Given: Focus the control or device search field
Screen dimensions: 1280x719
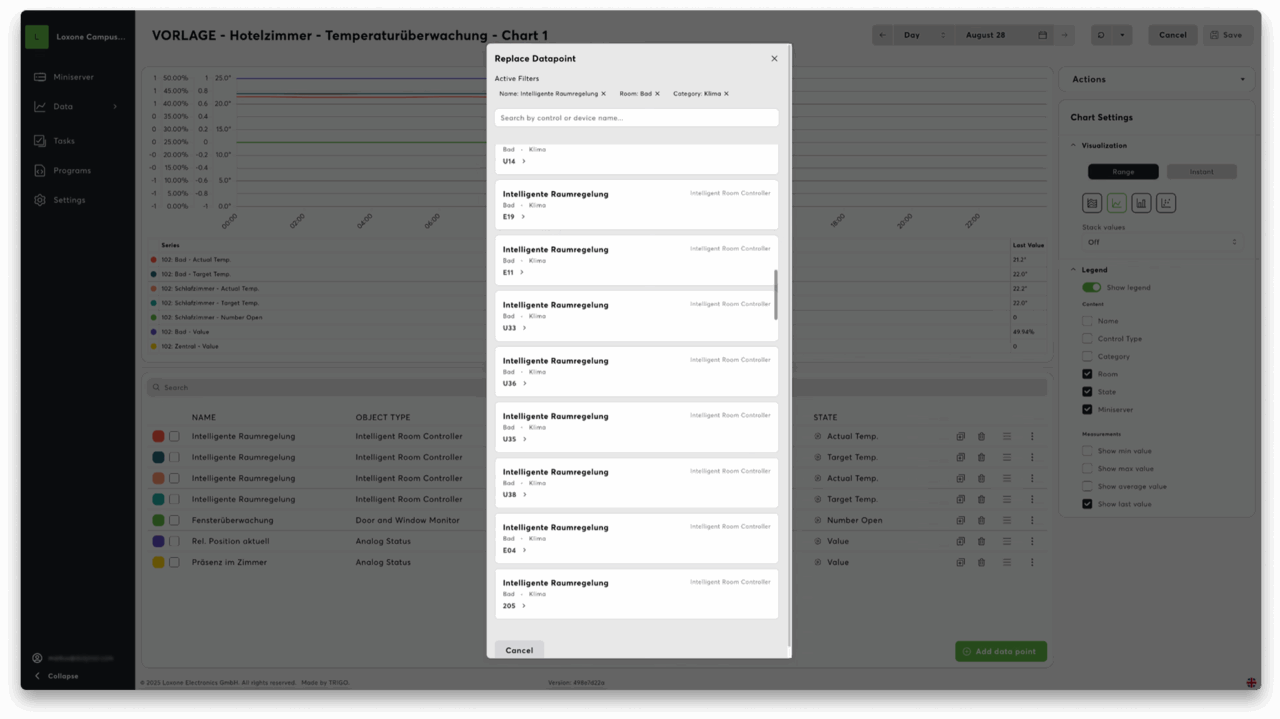Looking at the screenshot, I should click(x=636, y=118).
